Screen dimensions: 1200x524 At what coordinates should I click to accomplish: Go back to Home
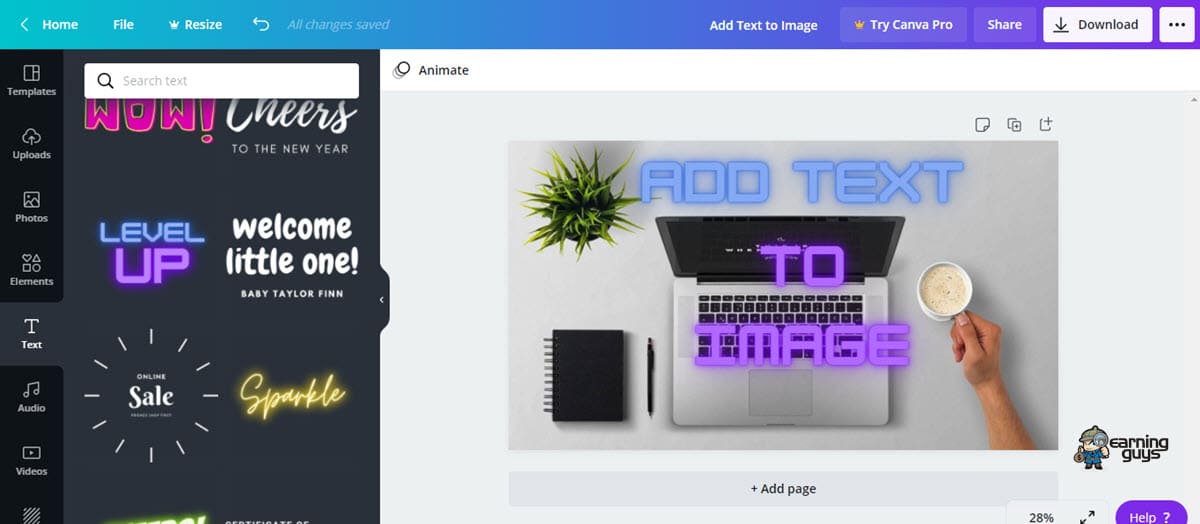tap(49, 24)
